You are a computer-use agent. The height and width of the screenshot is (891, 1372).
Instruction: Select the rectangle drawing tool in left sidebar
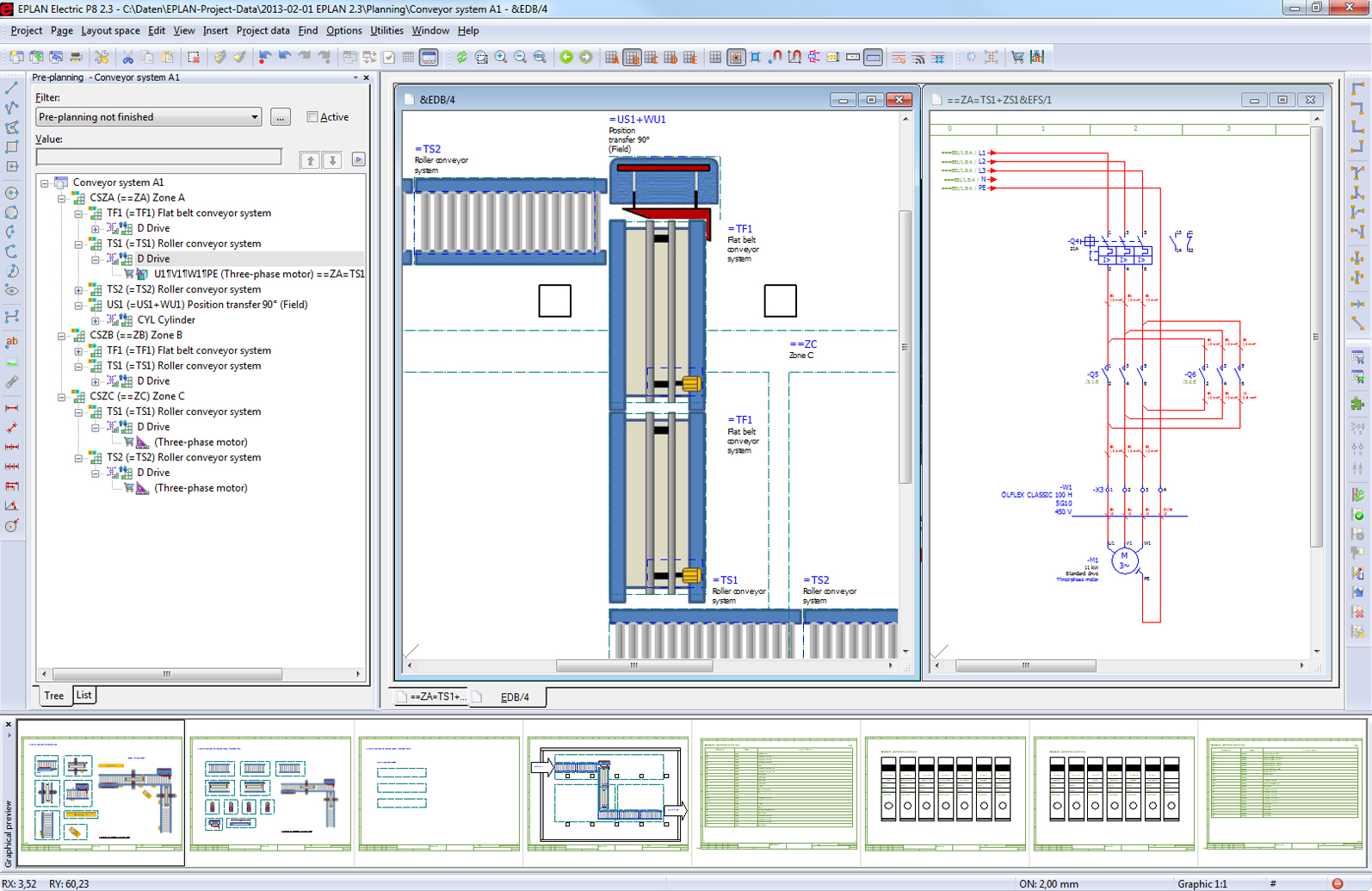12,147
